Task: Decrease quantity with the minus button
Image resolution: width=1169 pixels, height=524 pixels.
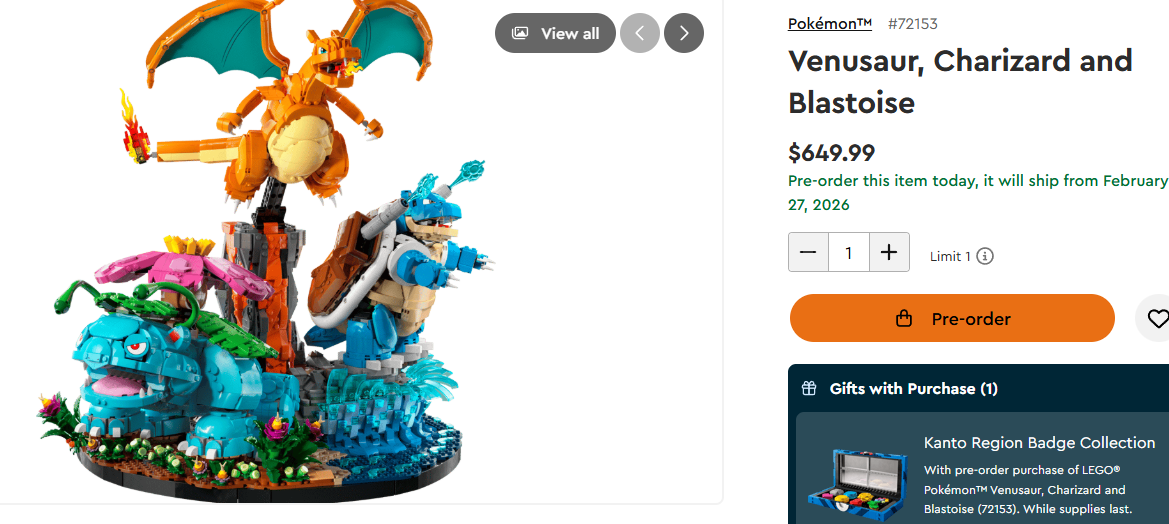Action: (808, 252)
